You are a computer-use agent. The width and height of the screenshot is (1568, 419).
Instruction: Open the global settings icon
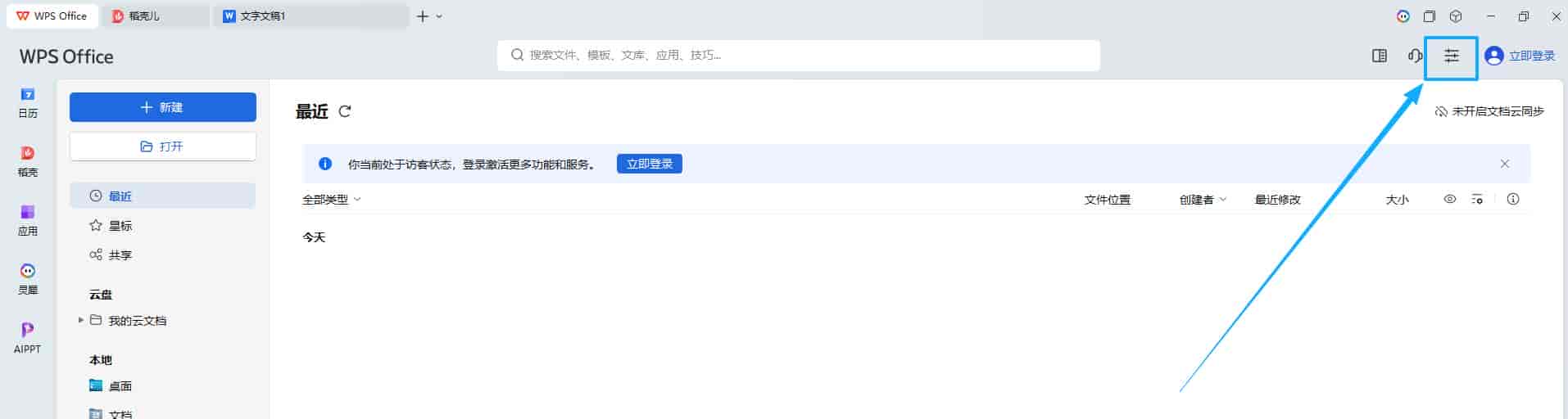(1451, 56)
